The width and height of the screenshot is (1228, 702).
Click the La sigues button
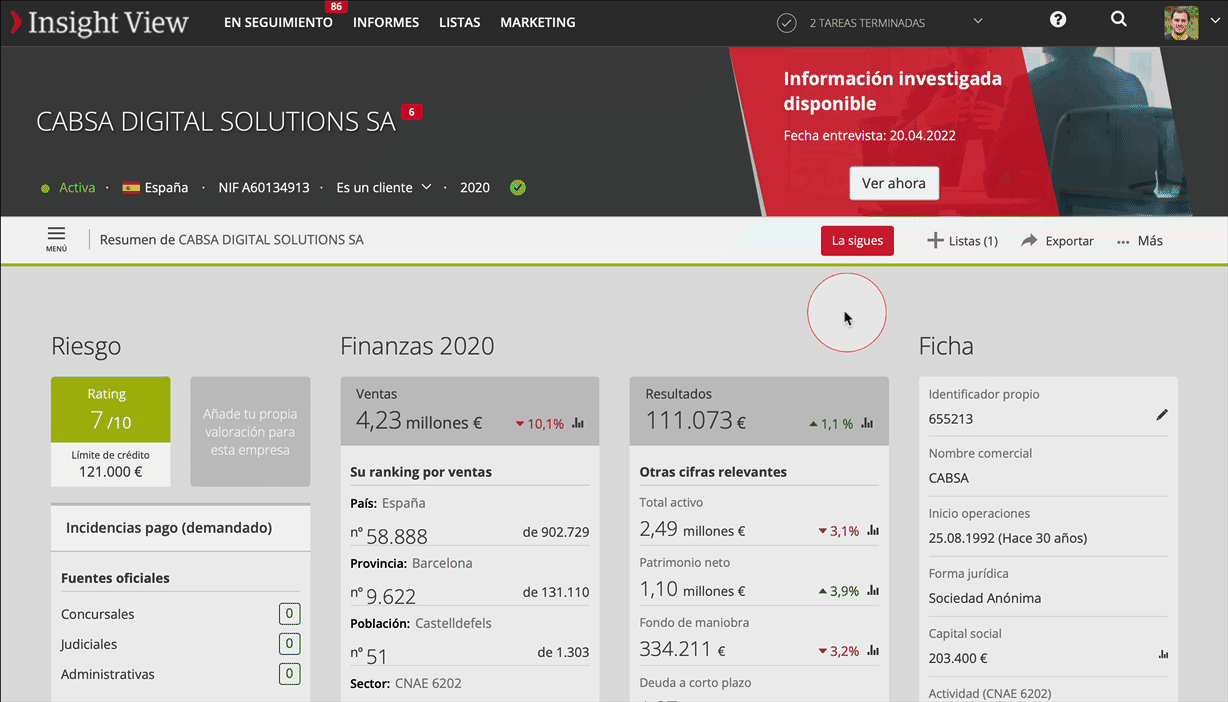click(x=857, y=241)
